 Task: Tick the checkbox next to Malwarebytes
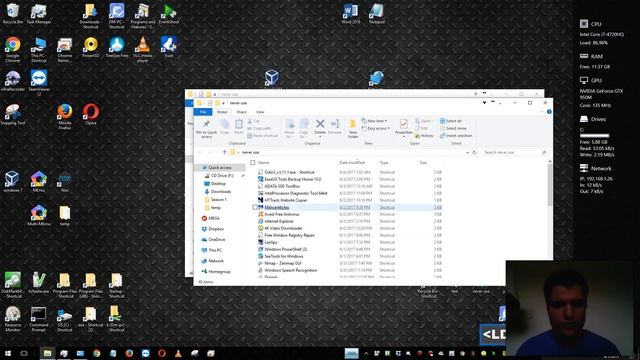[255, 207]
